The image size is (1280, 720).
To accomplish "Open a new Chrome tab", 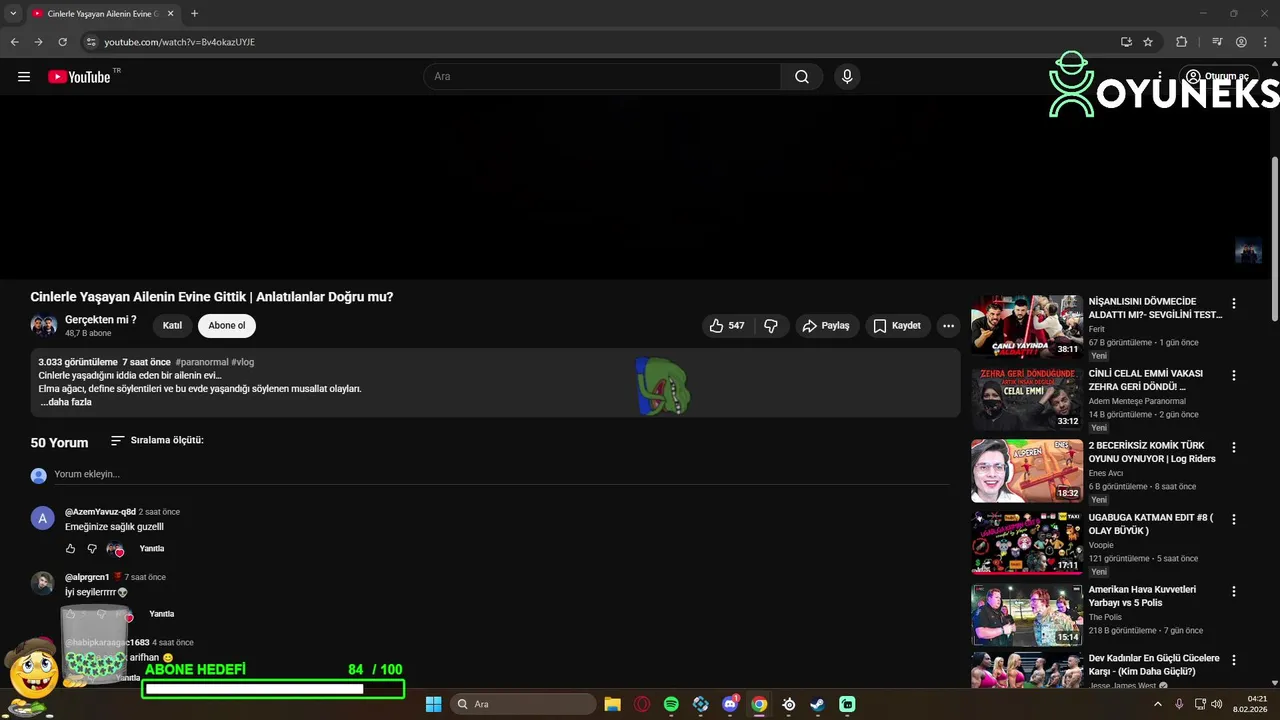I will click(x=194, y=14).
